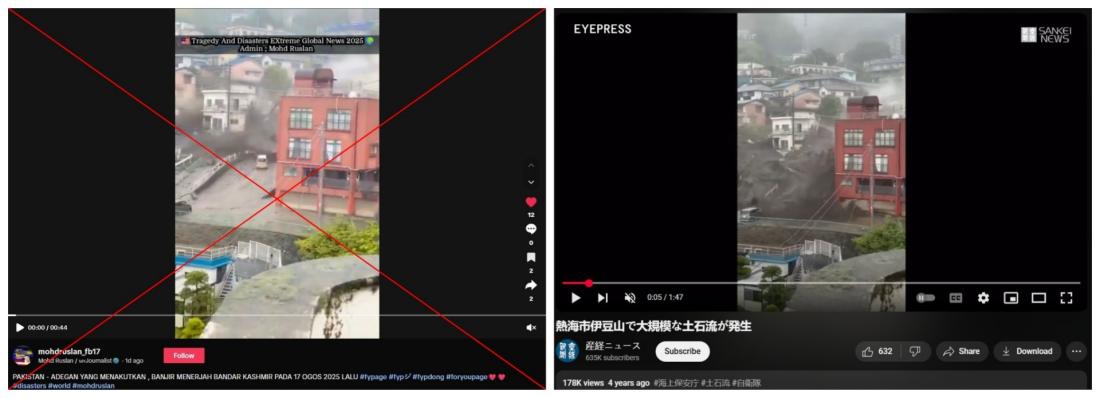Play the YouTube video
This screenshot has height=398, width=1100.
(576, 298)
